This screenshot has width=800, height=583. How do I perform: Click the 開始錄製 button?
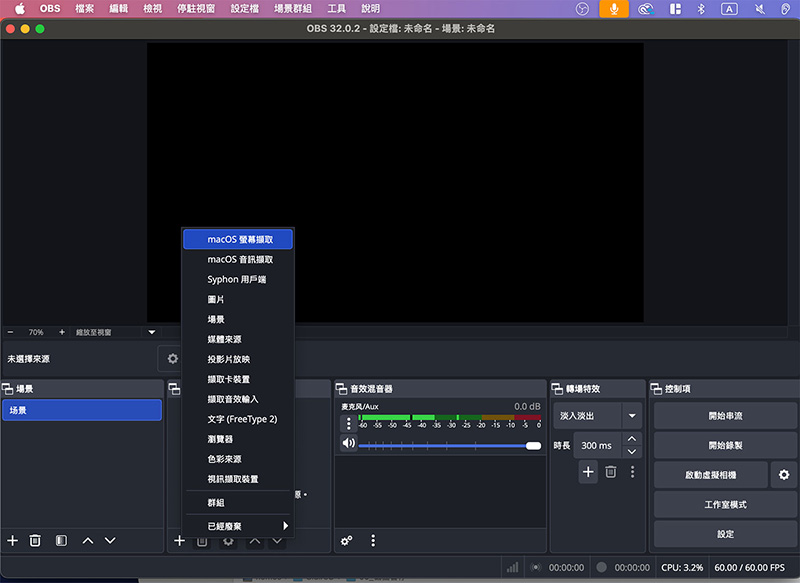(725, 445)
